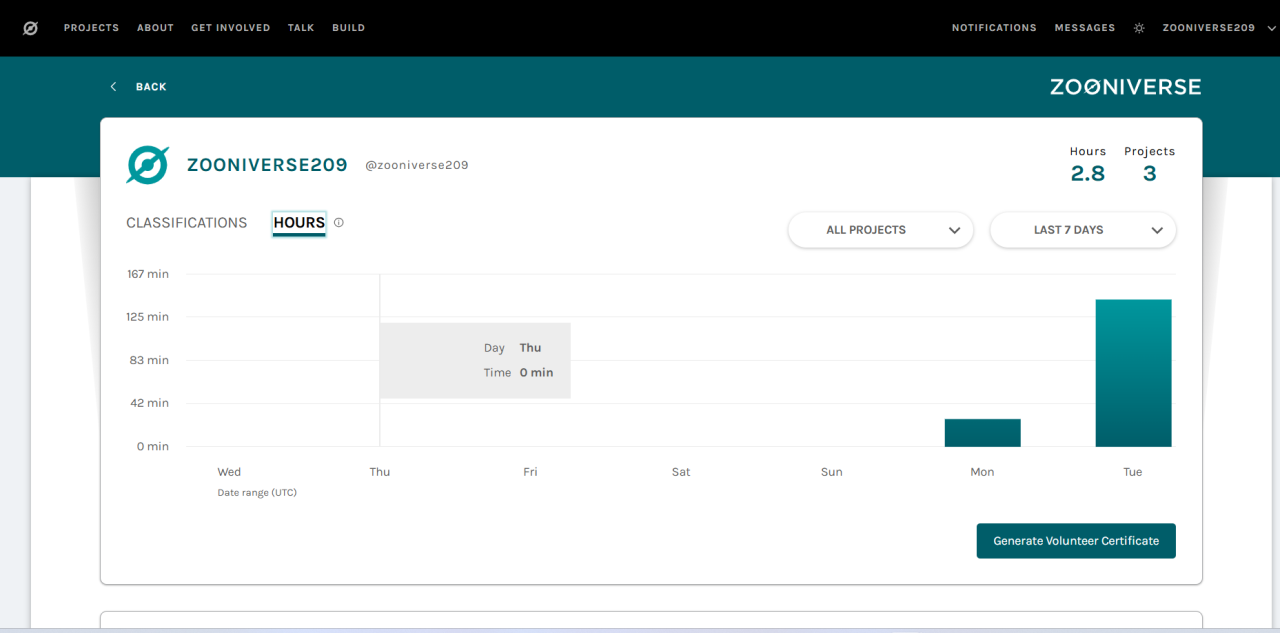Image resolution: width=1280 pixels, height=633 pixels.
Task: Click the ZOONIVERSE209 profile avatar
Action: click(147, 165)
